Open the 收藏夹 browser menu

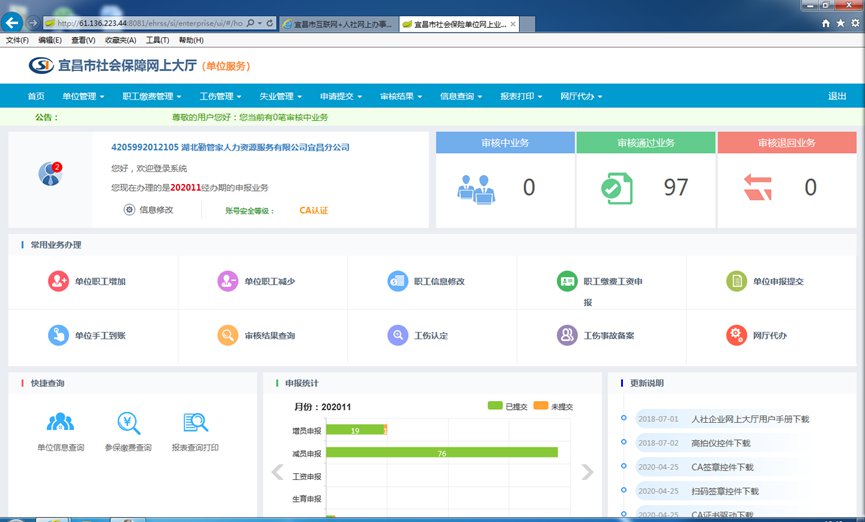click(x=120, y=40)
